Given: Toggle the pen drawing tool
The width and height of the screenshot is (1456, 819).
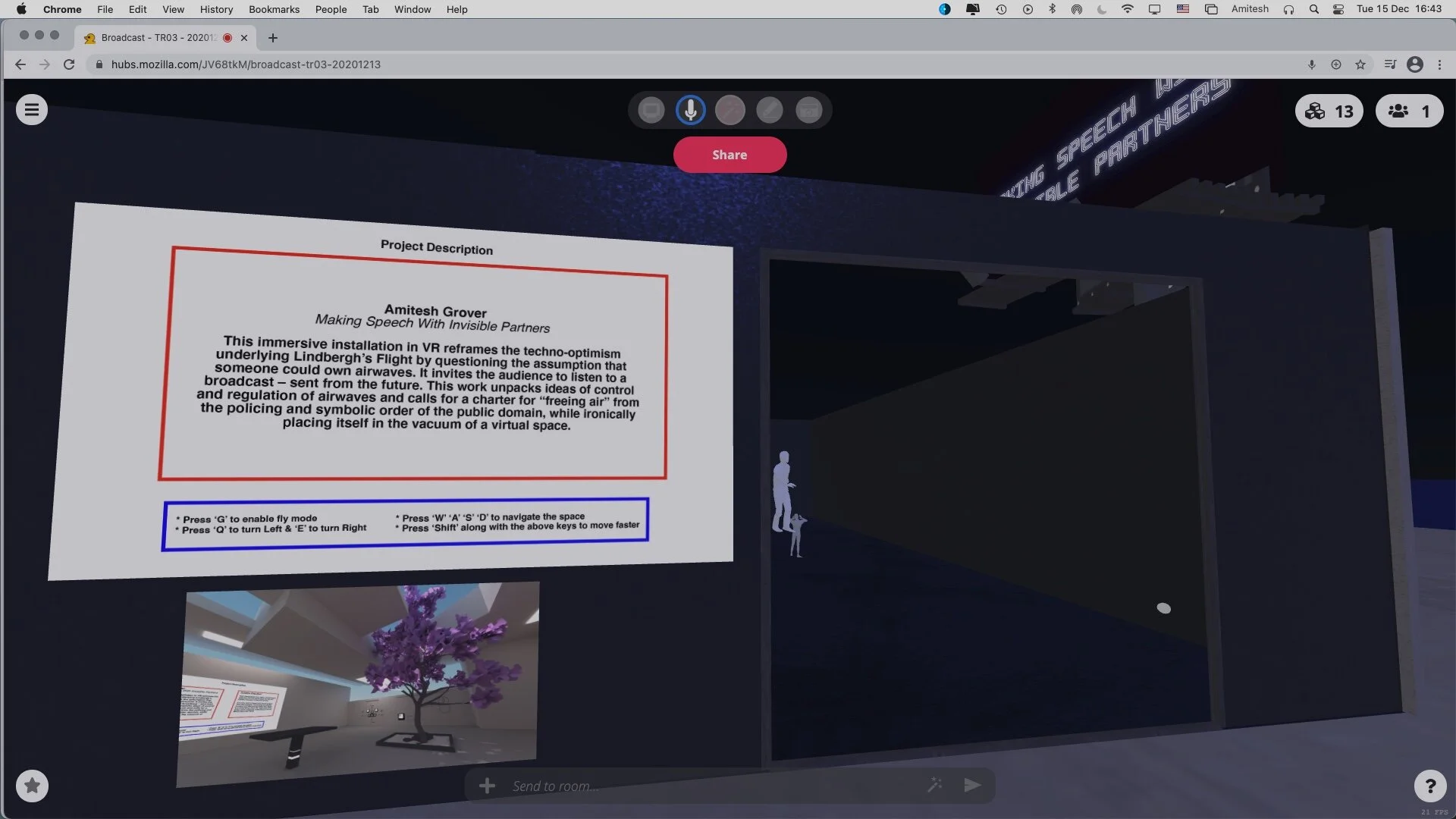Looking at the screenshot, I should pyautogui.click(x=769, y=111).
